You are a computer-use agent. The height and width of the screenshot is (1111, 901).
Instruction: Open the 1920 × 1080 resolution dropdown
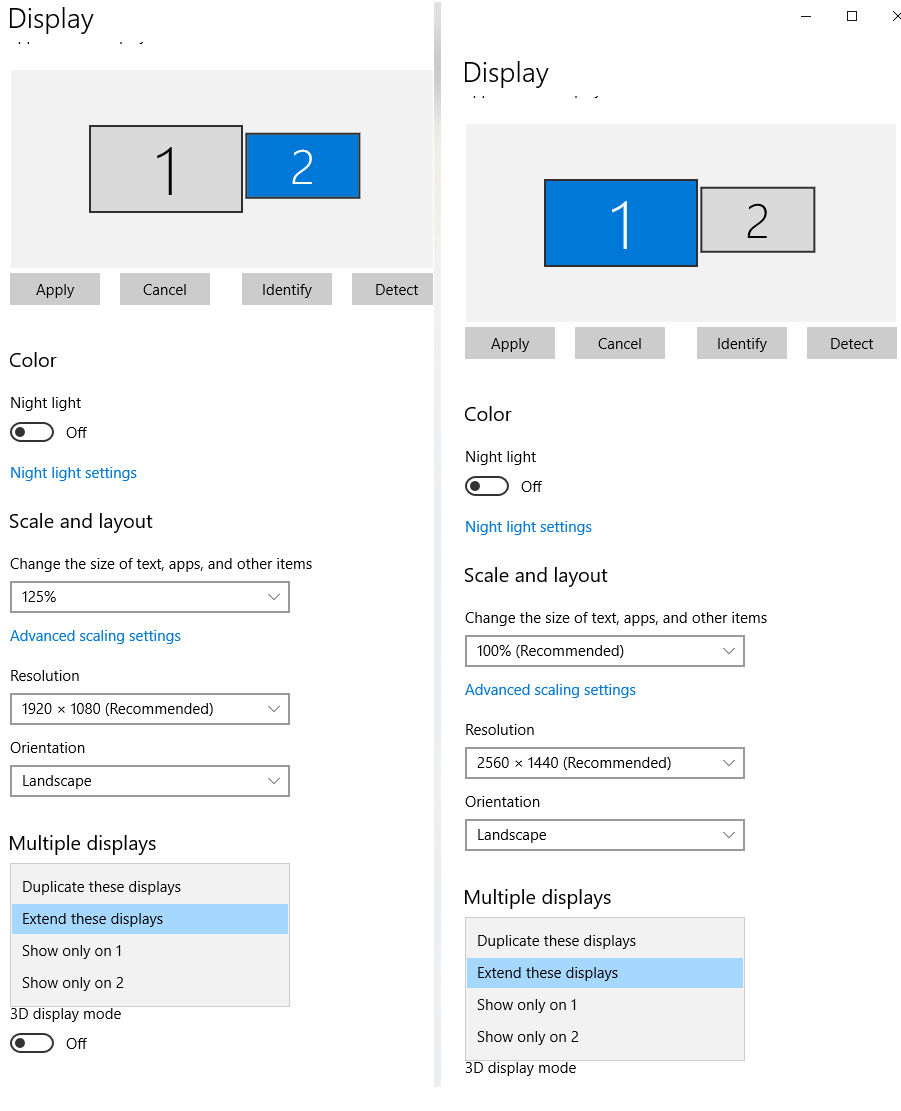(149, 709)
